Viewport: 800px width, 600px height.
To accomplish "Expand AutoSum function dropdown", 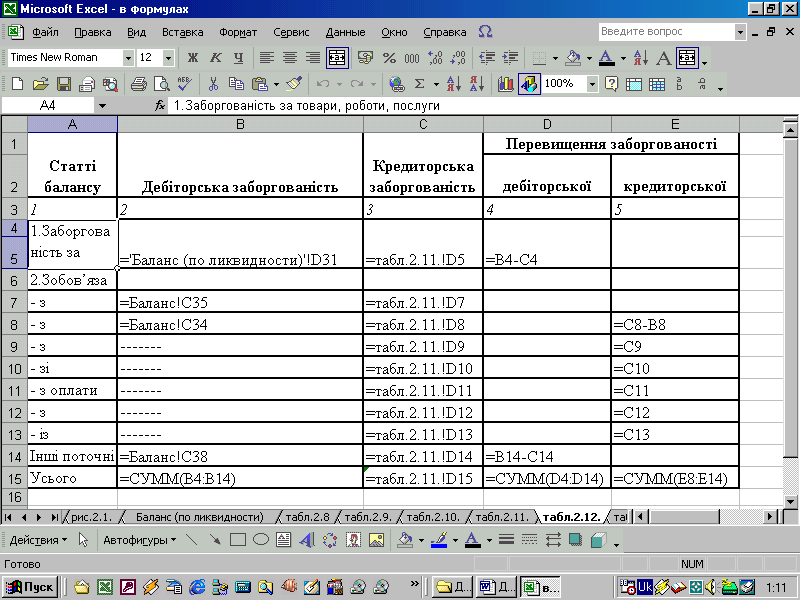I will coord(436,84).
